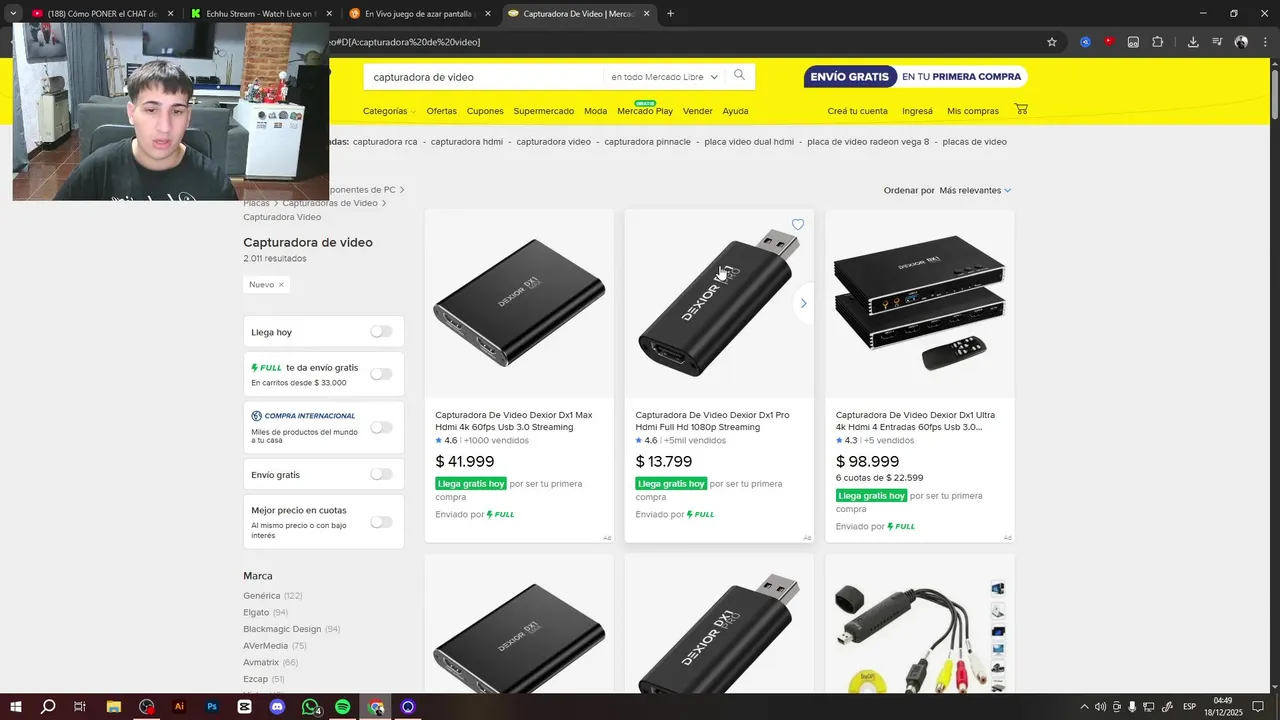Screen dimensions: 1280x720
Task: Toggle Mejor precio en cuotas filter
Action: [x=381, y=522]
